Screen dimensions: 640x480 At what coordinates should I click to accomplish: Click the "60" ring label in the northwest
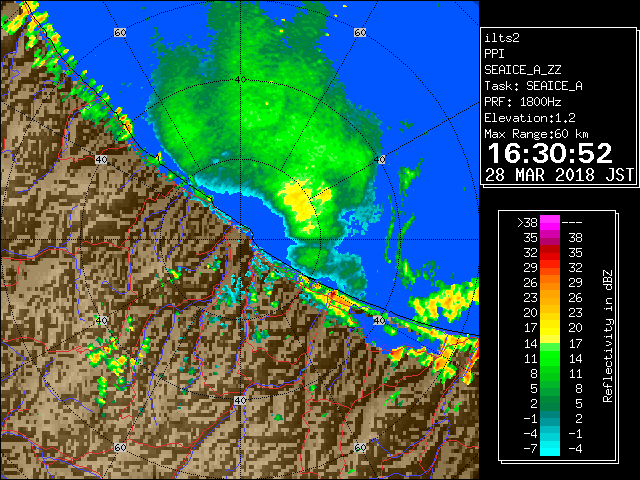pos(120,32)
